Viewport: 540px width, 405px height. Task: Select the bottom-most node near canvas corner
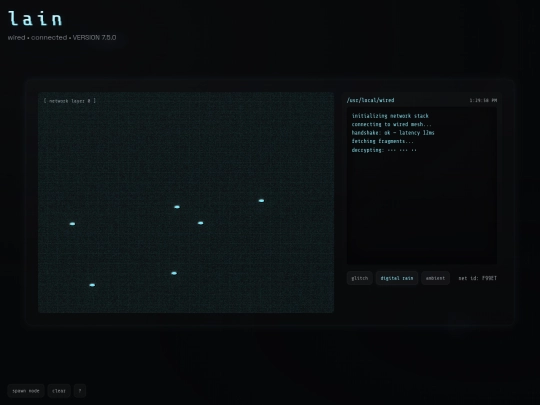coord(92,285)
